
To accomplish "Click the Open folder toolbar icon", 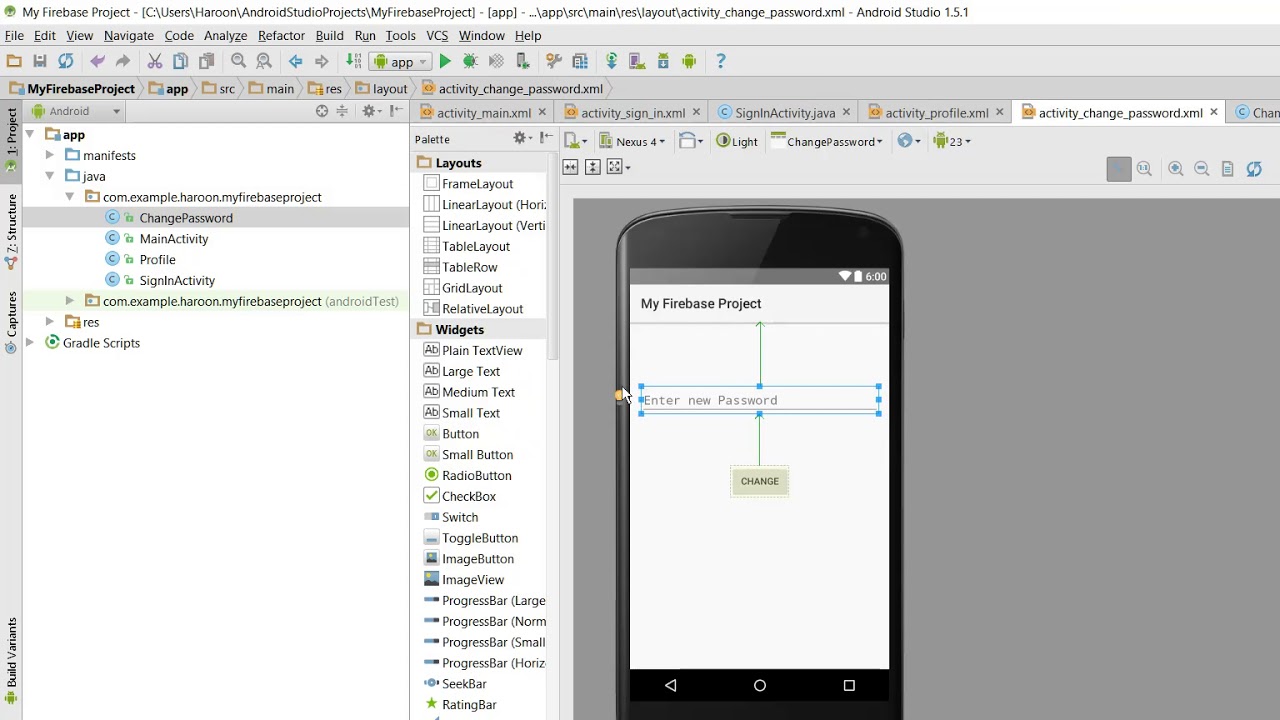I will pos(14,61).
